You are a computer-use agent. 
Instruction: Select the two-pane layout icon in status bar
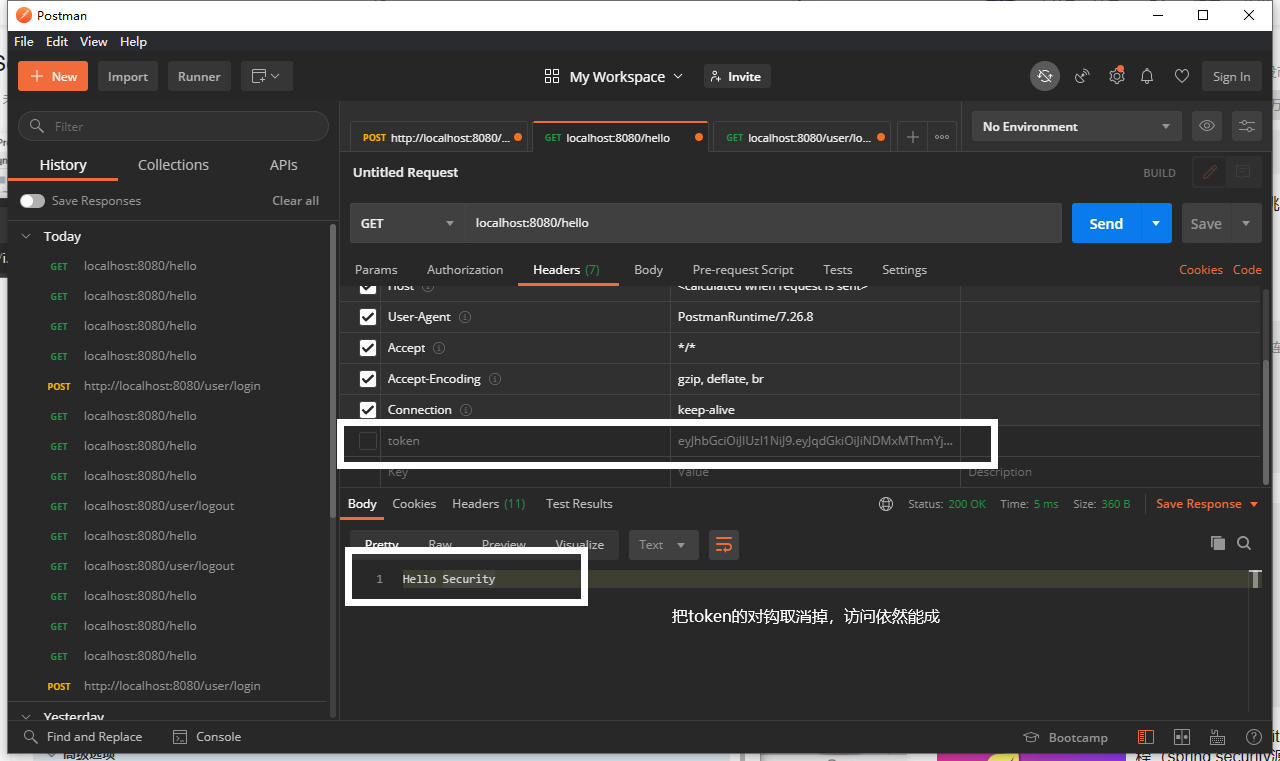pos(1182,737)
